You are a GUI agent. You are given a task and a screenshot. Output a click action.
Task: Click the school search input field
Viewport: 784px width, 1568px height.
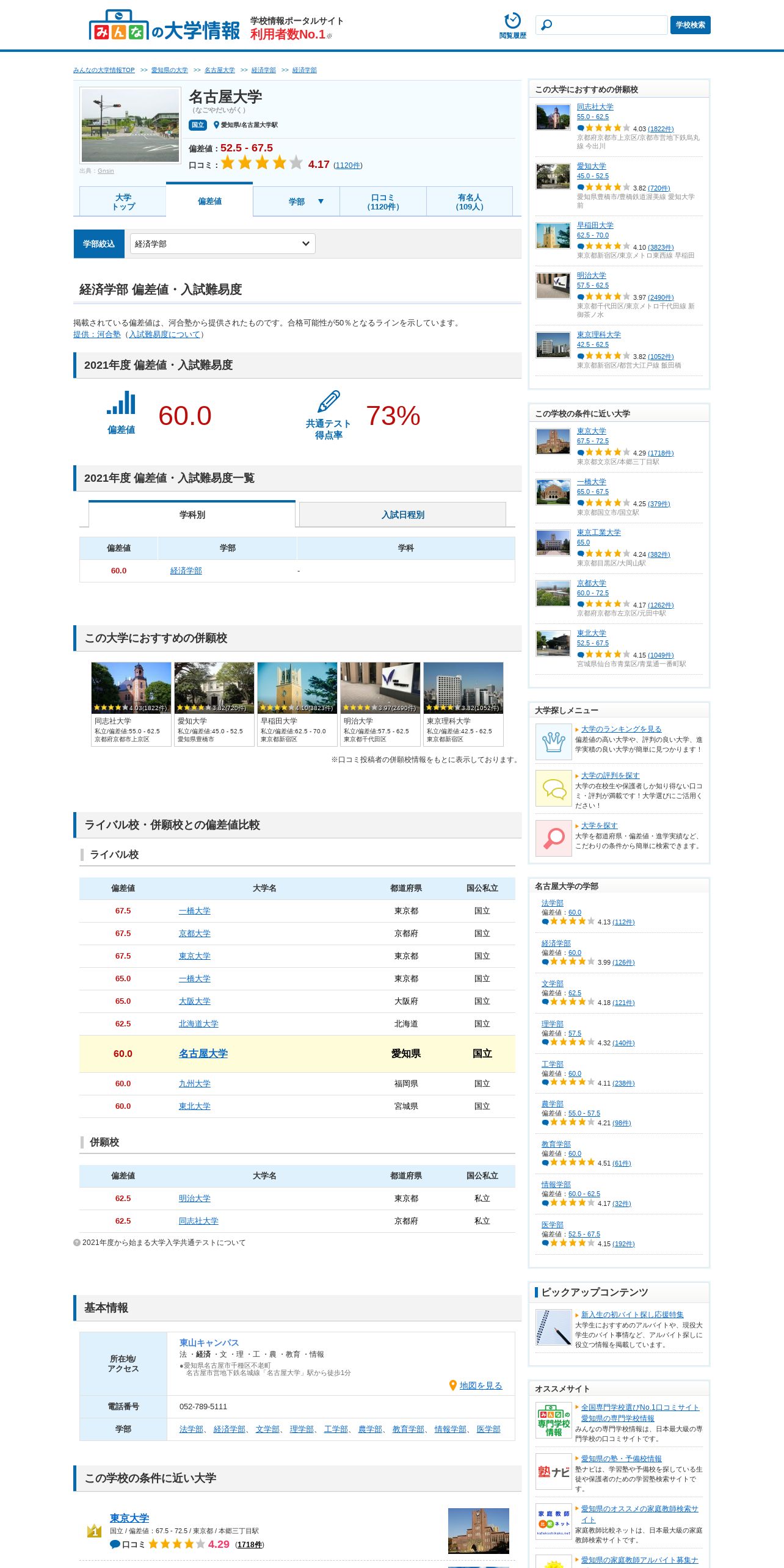(x=601, y=25)
